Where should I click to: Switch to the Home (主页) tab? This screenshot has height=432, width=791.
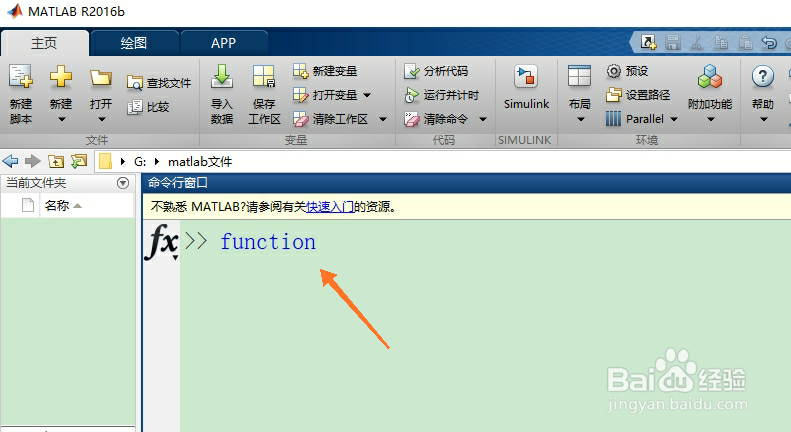(x=44, y=43)
